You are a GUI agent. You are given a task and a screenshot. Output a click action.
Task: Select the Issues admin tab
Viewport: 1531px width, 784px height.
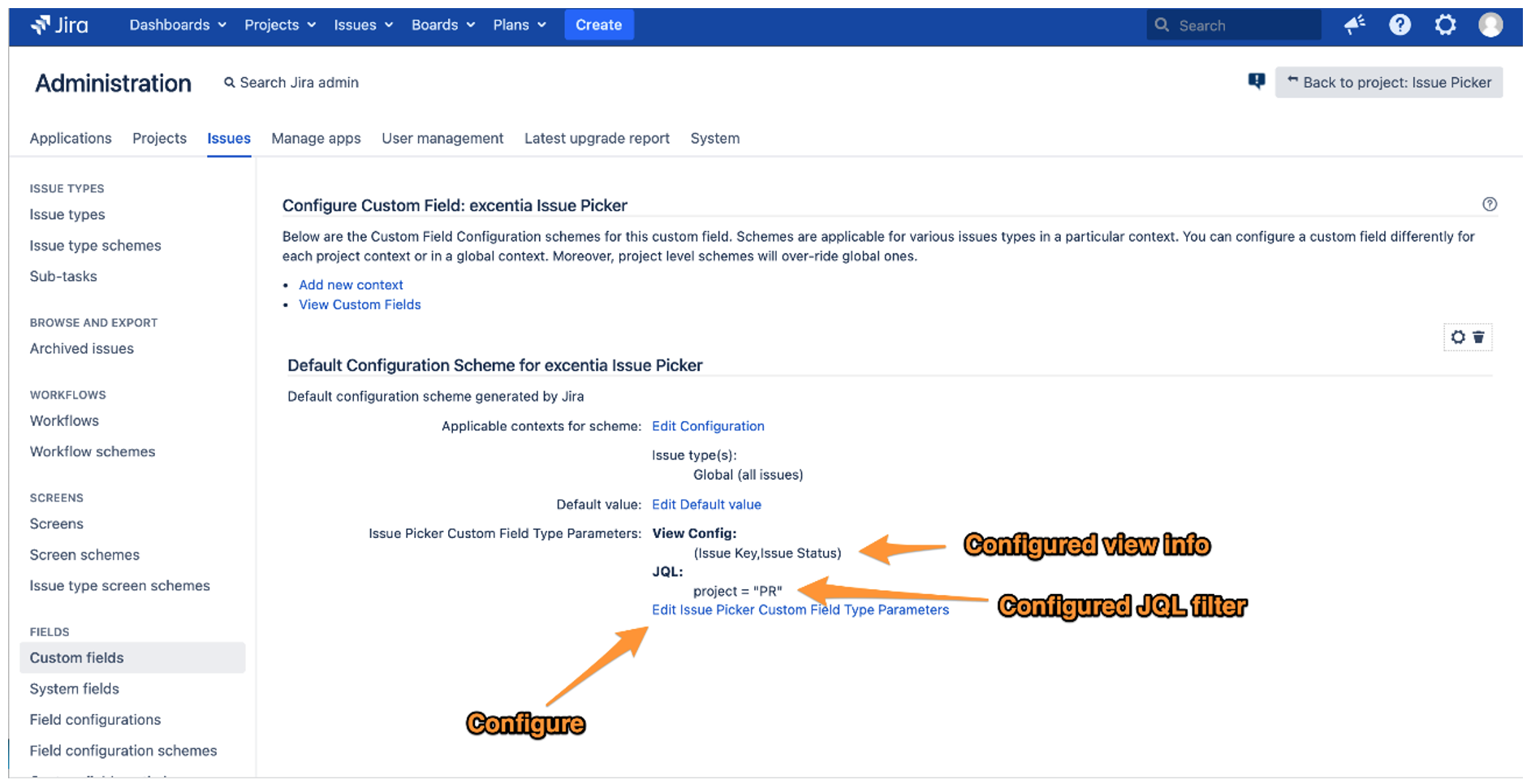pos(229,139)
